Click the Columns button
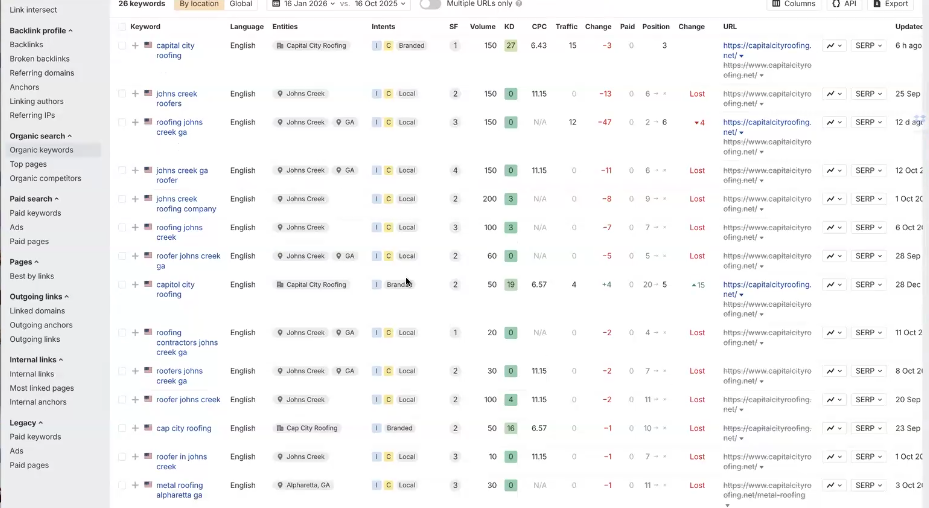The height and width of the screenshot is (508, 929). pyautogui.click(x=794, y=4)
